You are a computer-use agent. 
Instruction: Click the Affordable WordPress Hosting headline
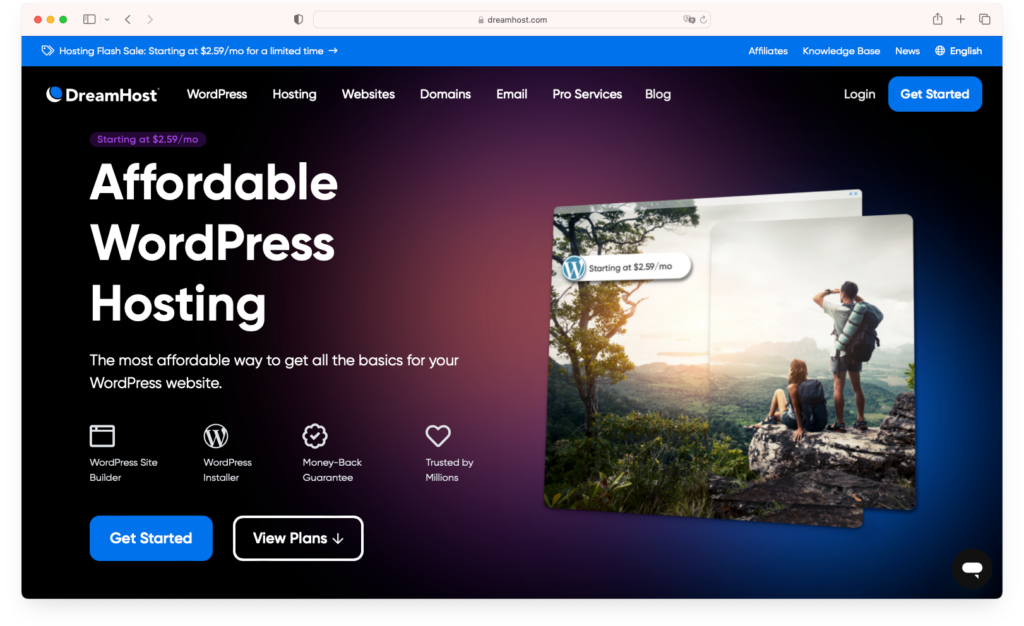point(214,243)
